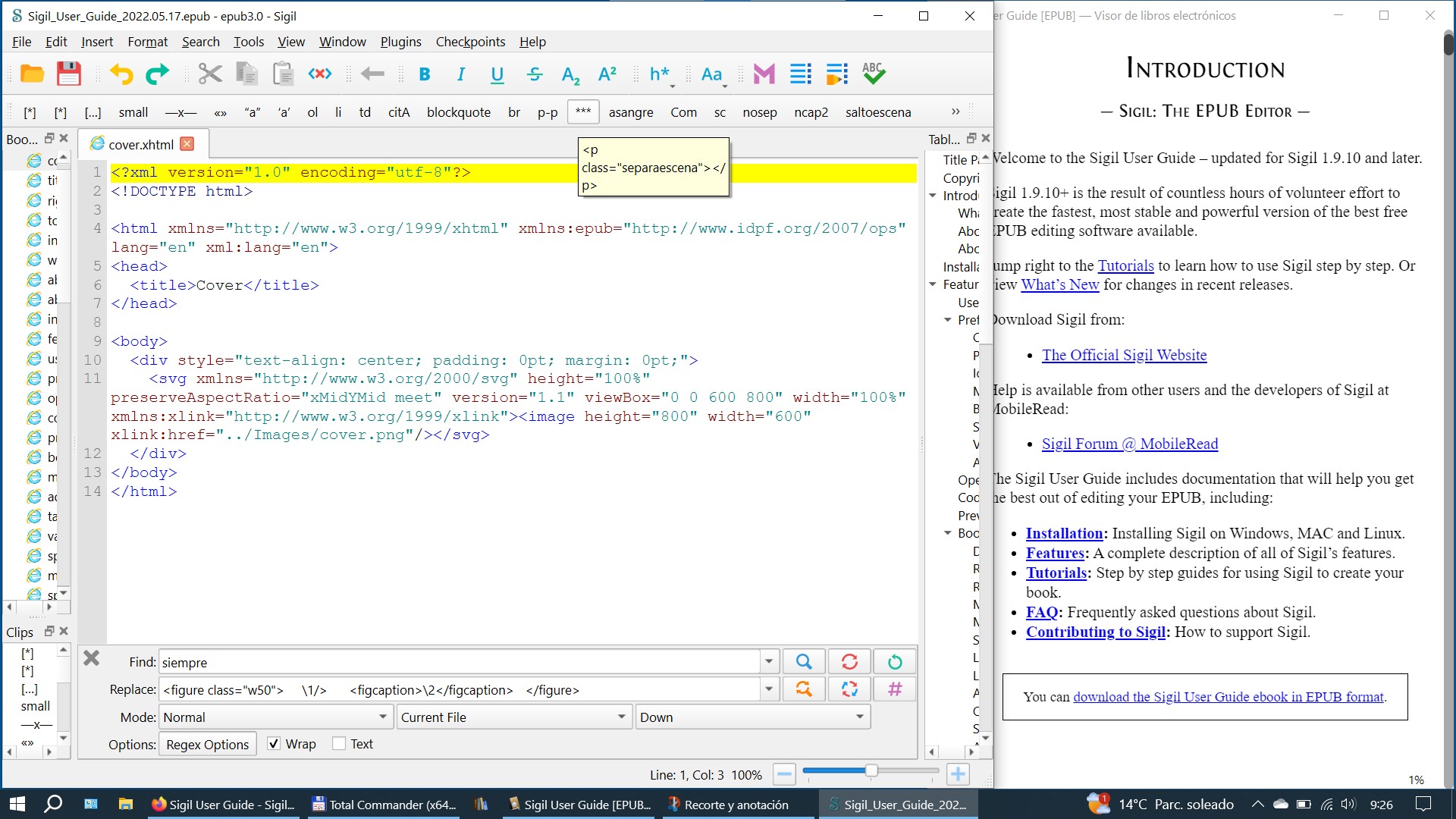
Task: Click the Replace/Find orange magnifier button
Action: [804, 689]
